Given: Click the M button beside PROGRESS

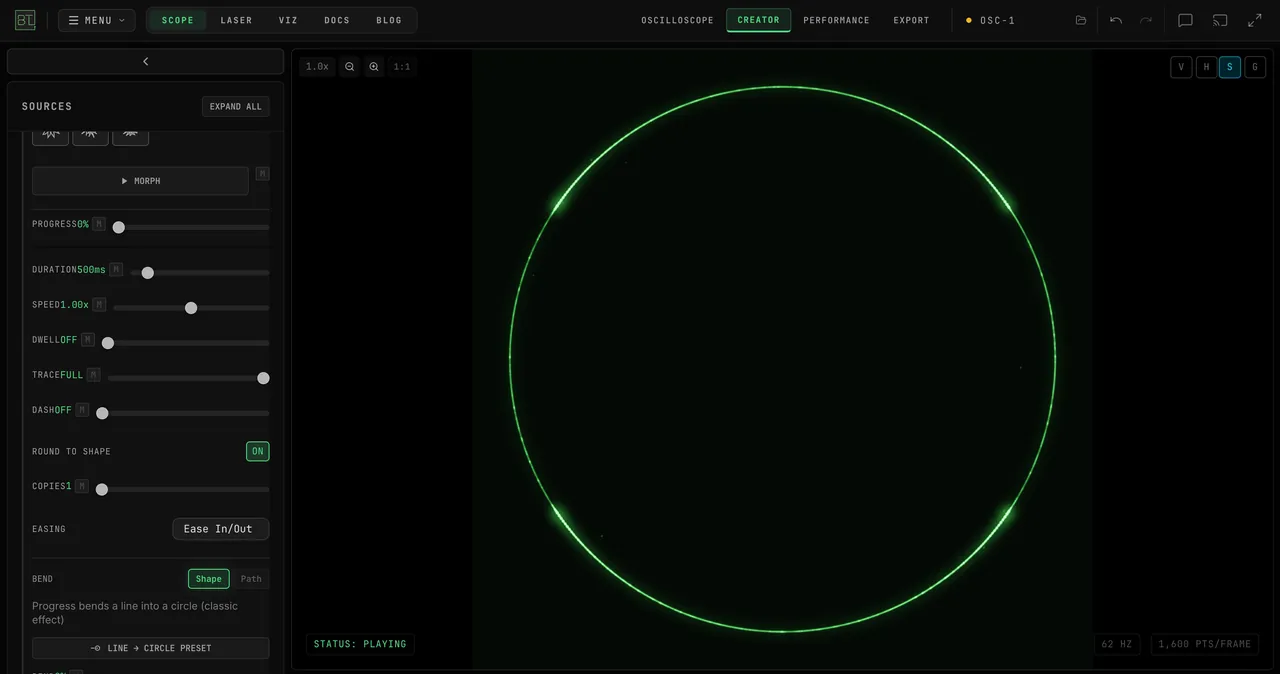Looking at the screenshot, I should 99,224.
